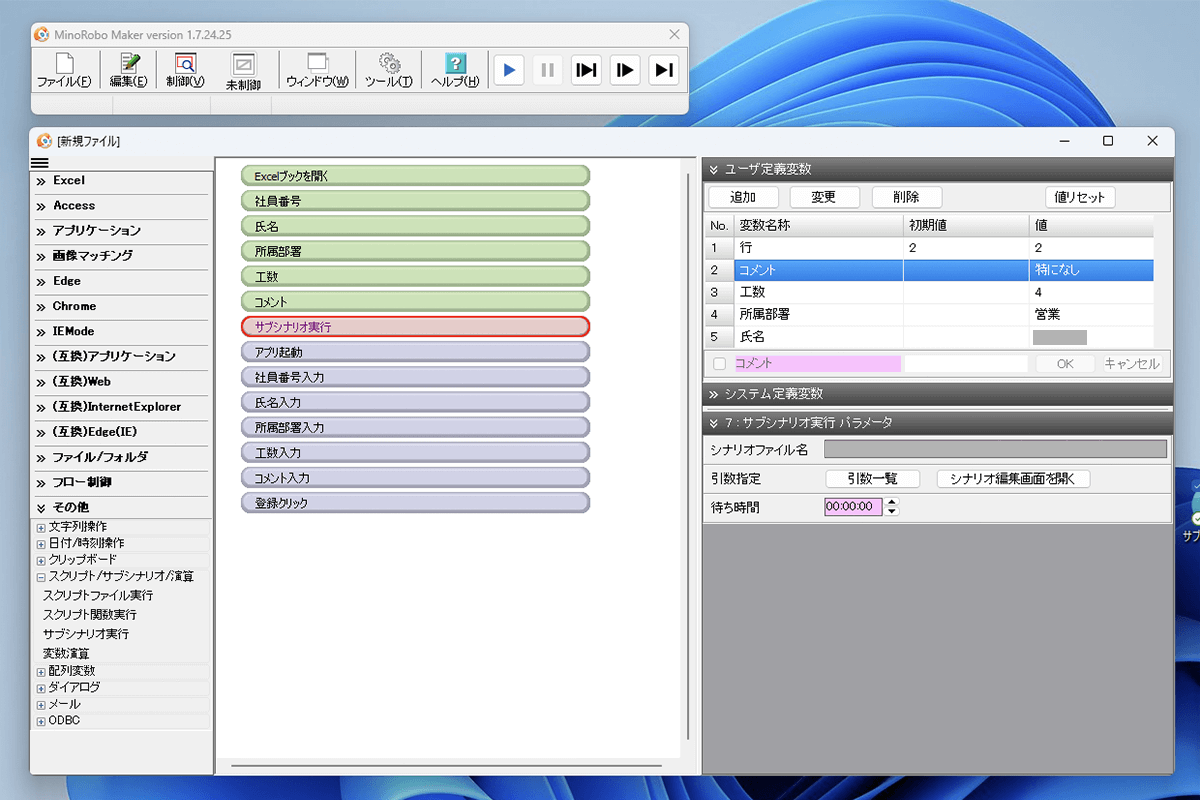The width and height of the screenshot is (1200, 800).
Task: Click the 追加 variable button
Action: coord(743,197)
